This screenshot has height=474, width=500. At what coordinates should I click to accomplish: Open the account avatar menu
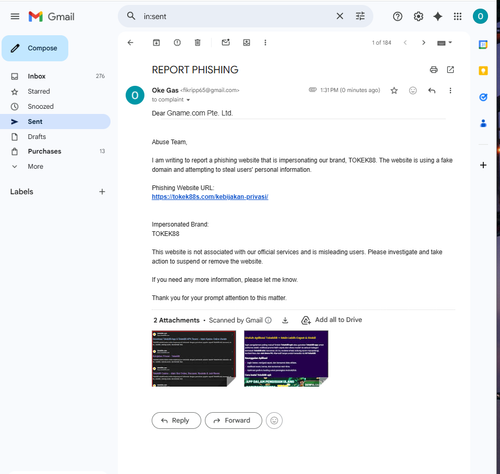(480, 16)
